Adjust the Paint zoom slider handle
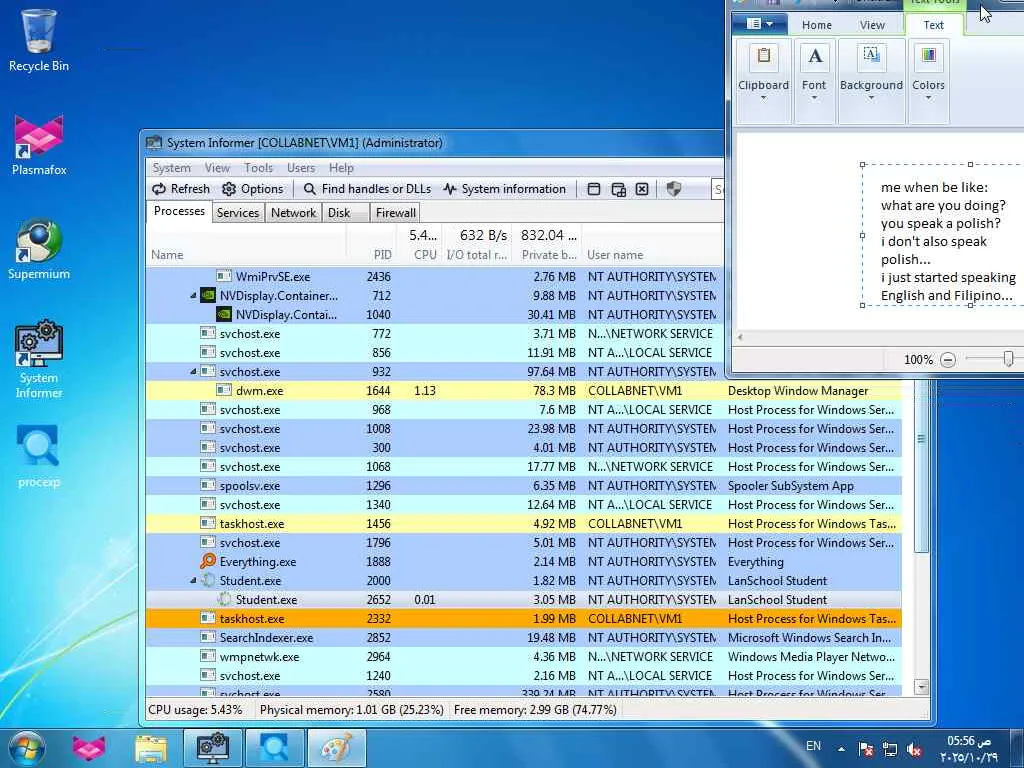 pos(1008,359)
